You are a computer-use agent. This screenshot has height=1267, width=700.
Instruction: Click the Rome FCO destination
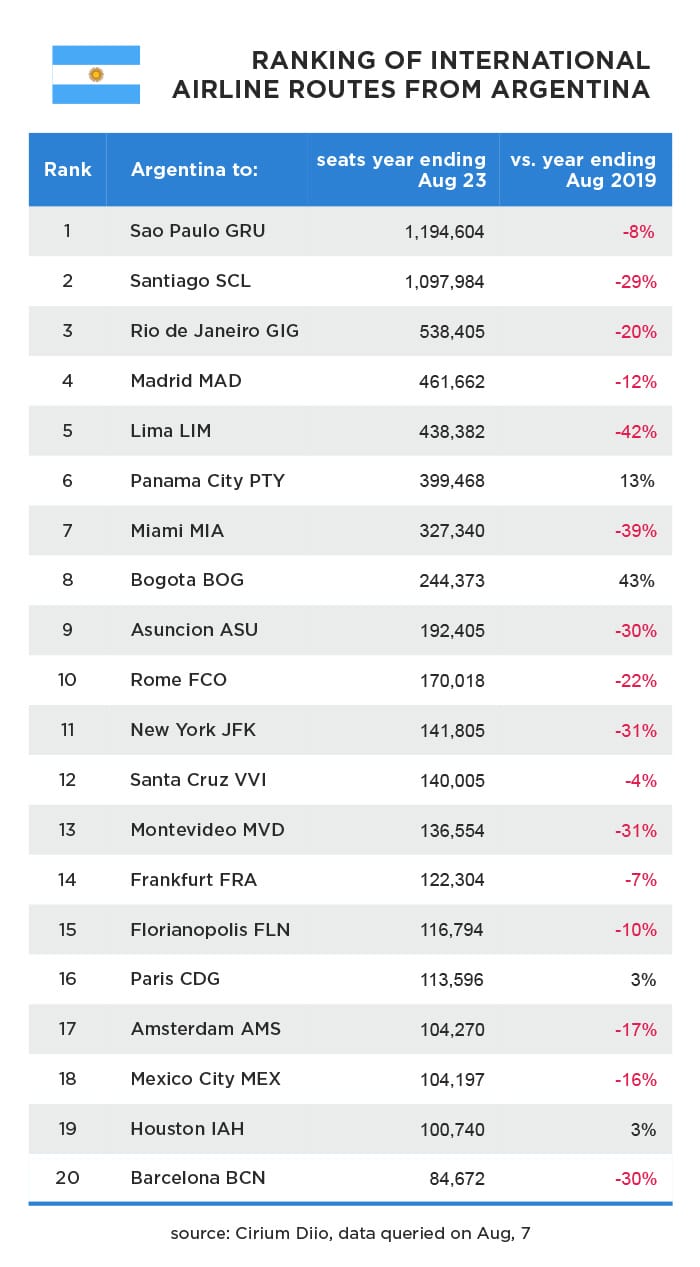point(179,680)
